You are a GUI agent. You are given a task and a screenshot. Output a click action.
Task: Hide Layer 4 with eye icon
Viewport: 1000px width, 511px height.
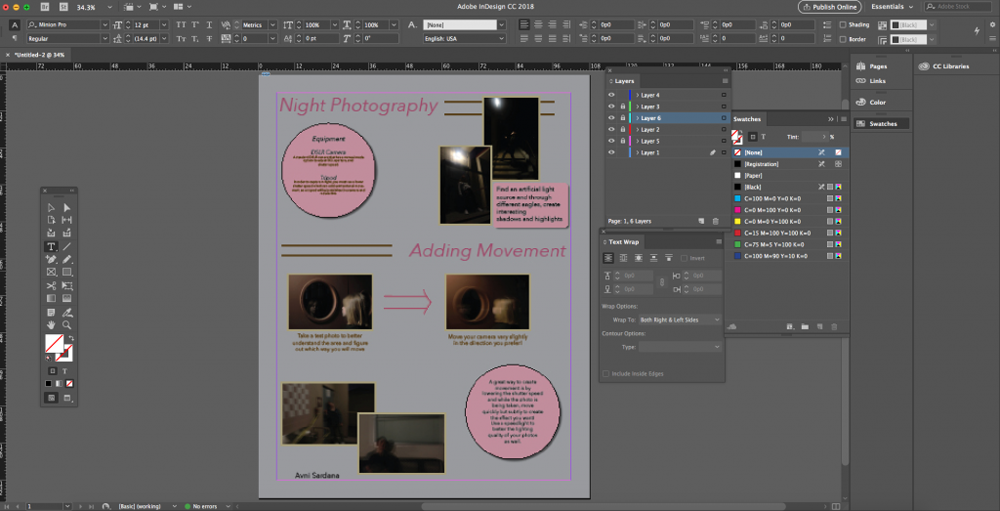(x=611, y=95)
